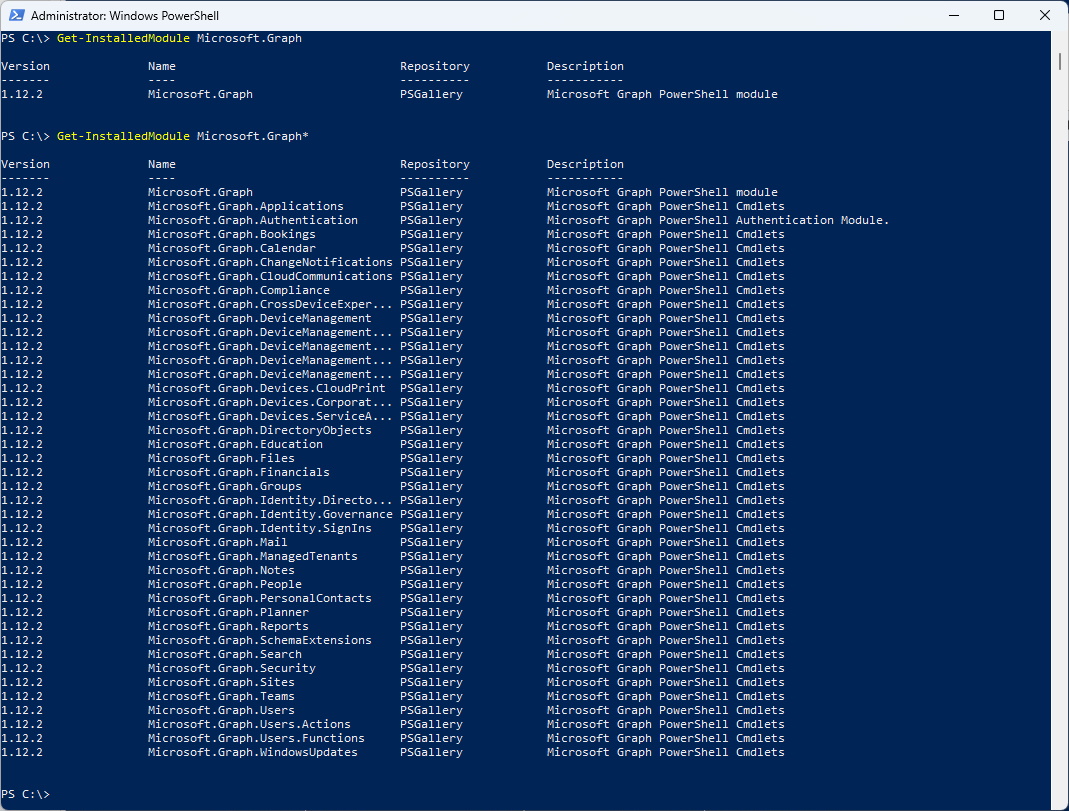Click 'Microsoft.Graph.Devices.Corporat...' entry
The image size is (1069, 811).
[x=270, y=402]
